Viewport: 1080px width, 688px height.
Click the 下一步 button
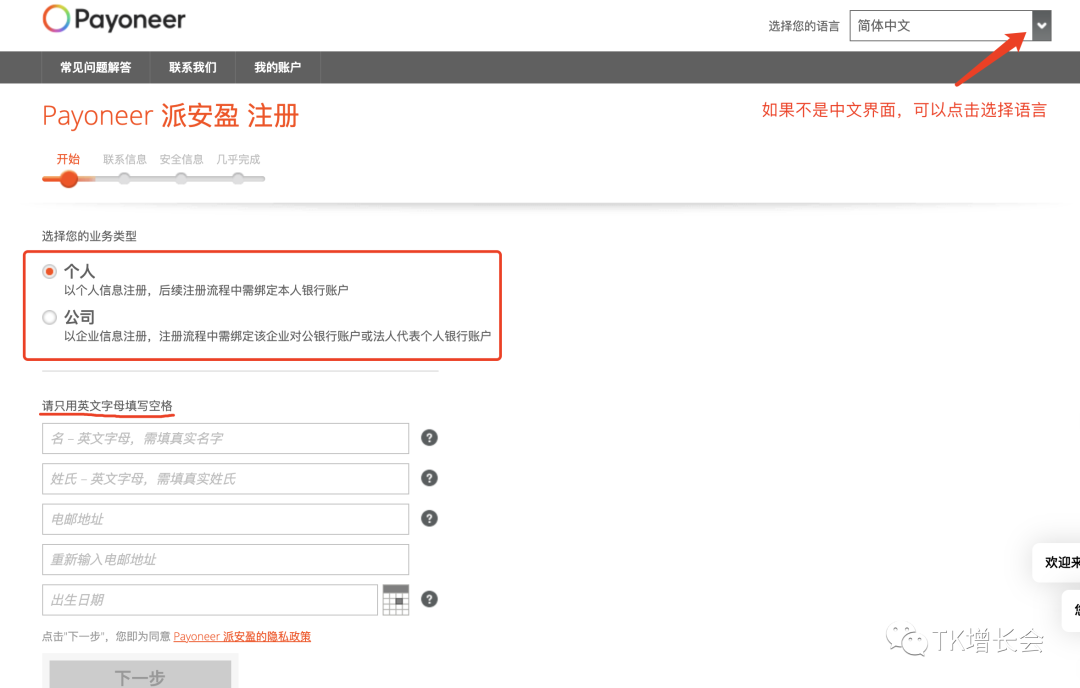[140, 676]
